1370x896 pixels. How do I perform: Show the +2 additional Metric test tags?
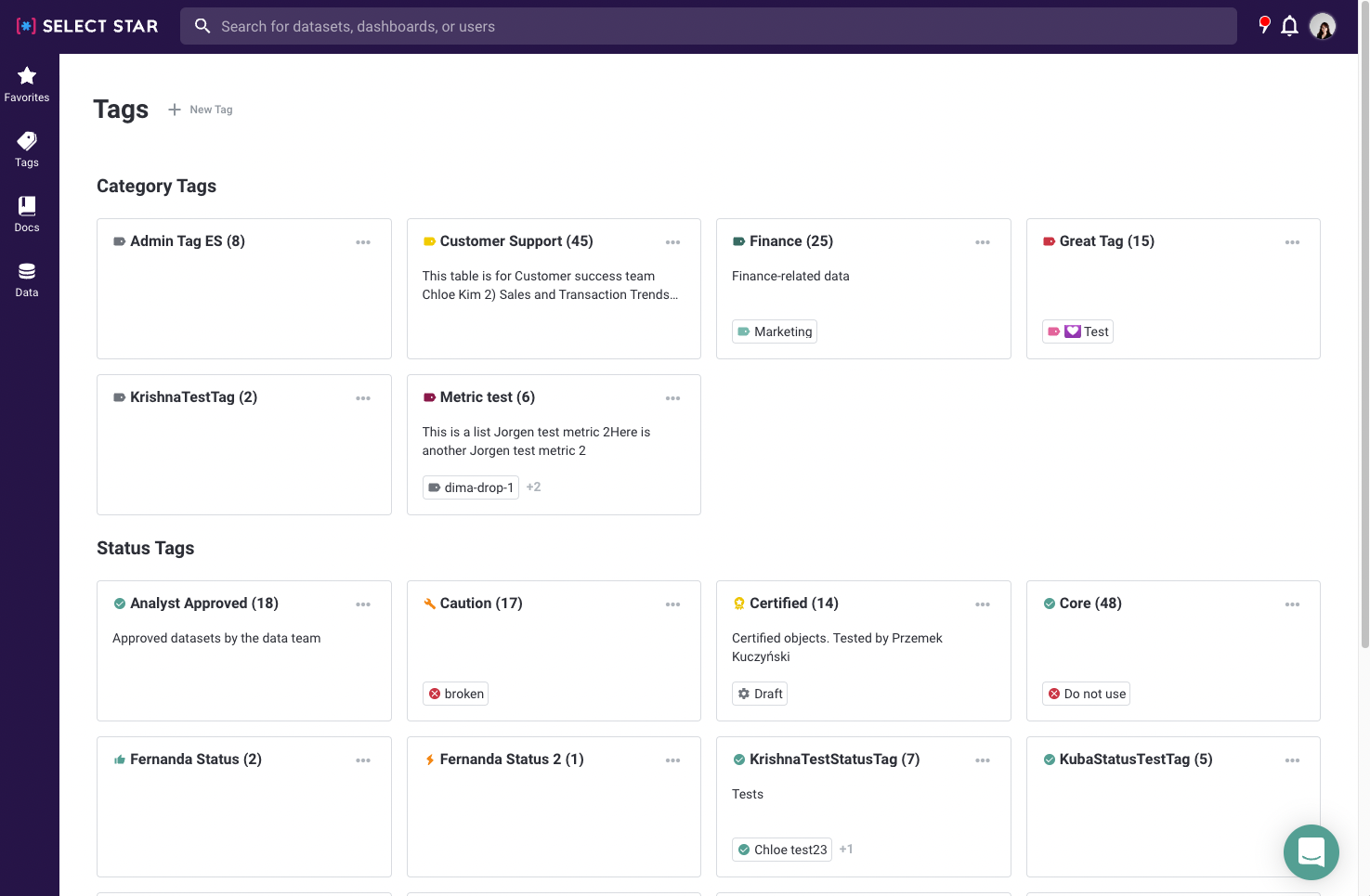tap(533, 487)
